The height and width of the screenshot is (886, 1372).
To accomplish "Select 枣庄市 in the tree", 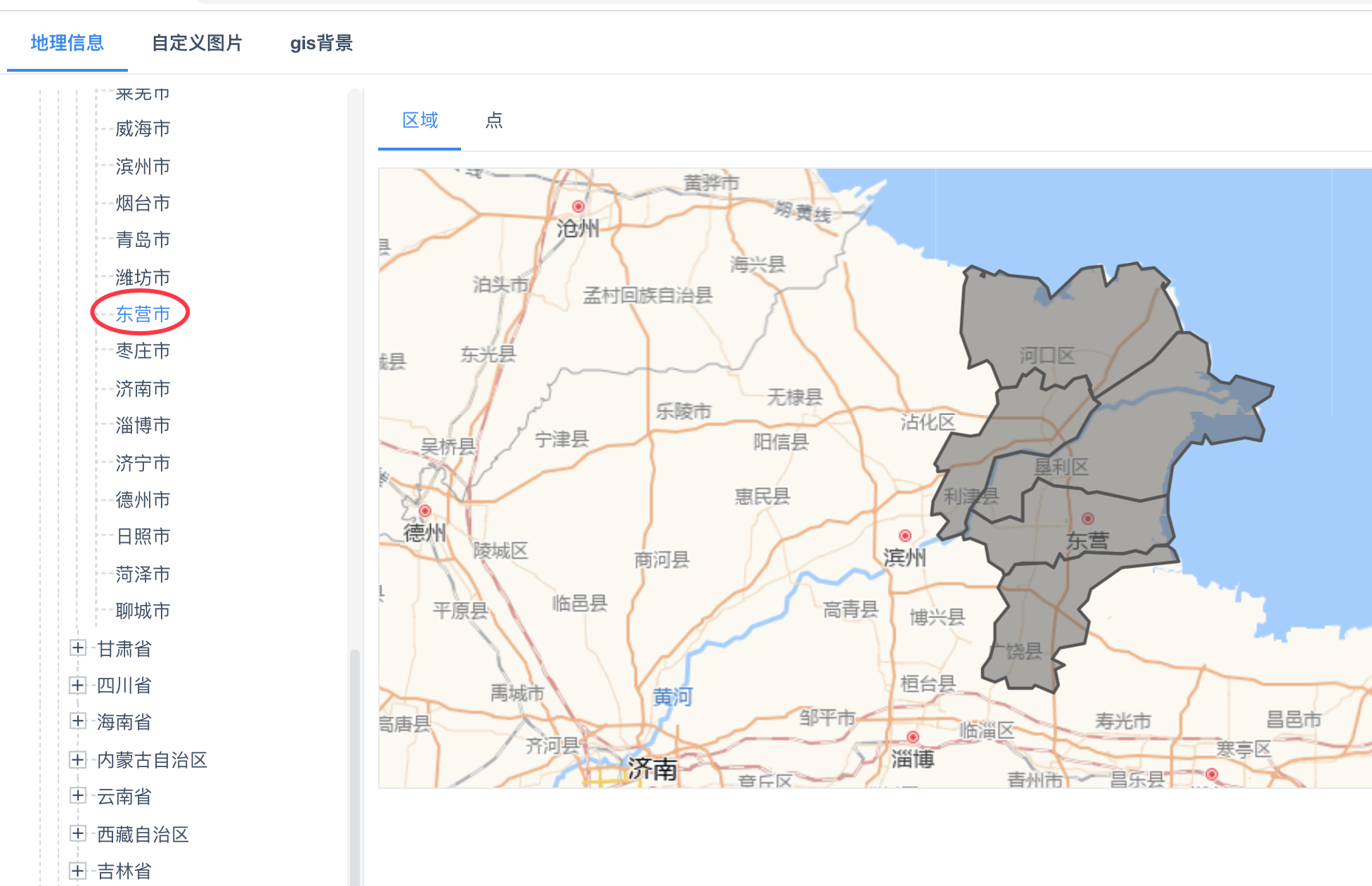I will tap(143, 351).
